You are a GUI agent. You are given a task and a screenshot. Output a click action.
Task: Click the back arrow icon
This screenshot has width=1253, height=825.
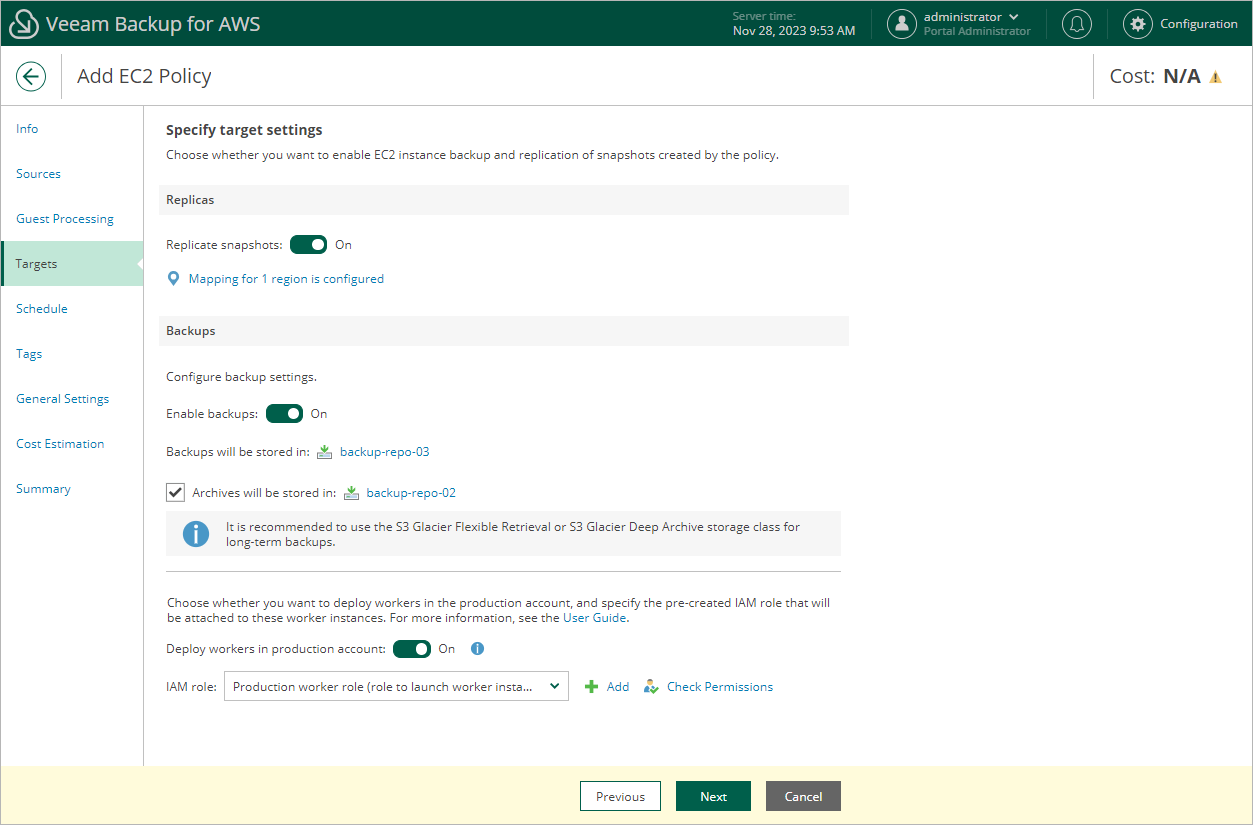pyautogui.click(x=31, y=76)
